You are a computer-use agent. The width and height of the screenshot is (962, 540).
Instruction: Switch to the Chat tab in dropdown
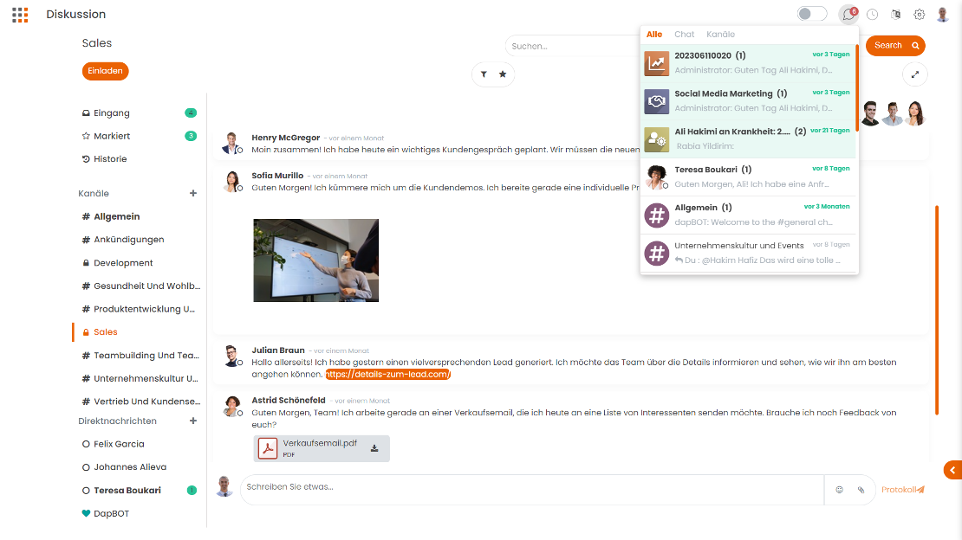[684, 34]
